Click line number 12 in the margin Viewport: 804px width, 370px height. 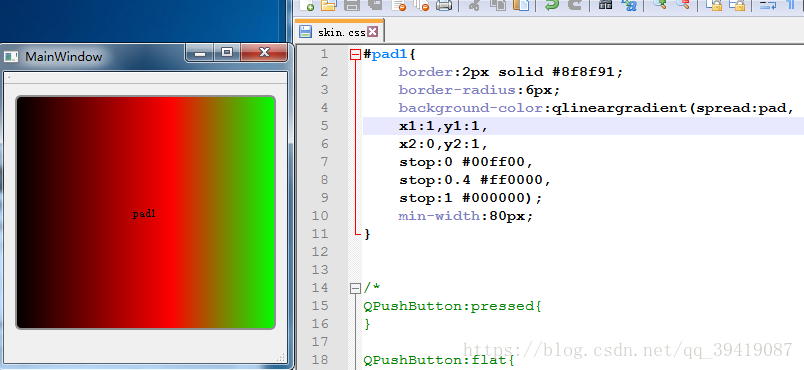tap(319, 252)
